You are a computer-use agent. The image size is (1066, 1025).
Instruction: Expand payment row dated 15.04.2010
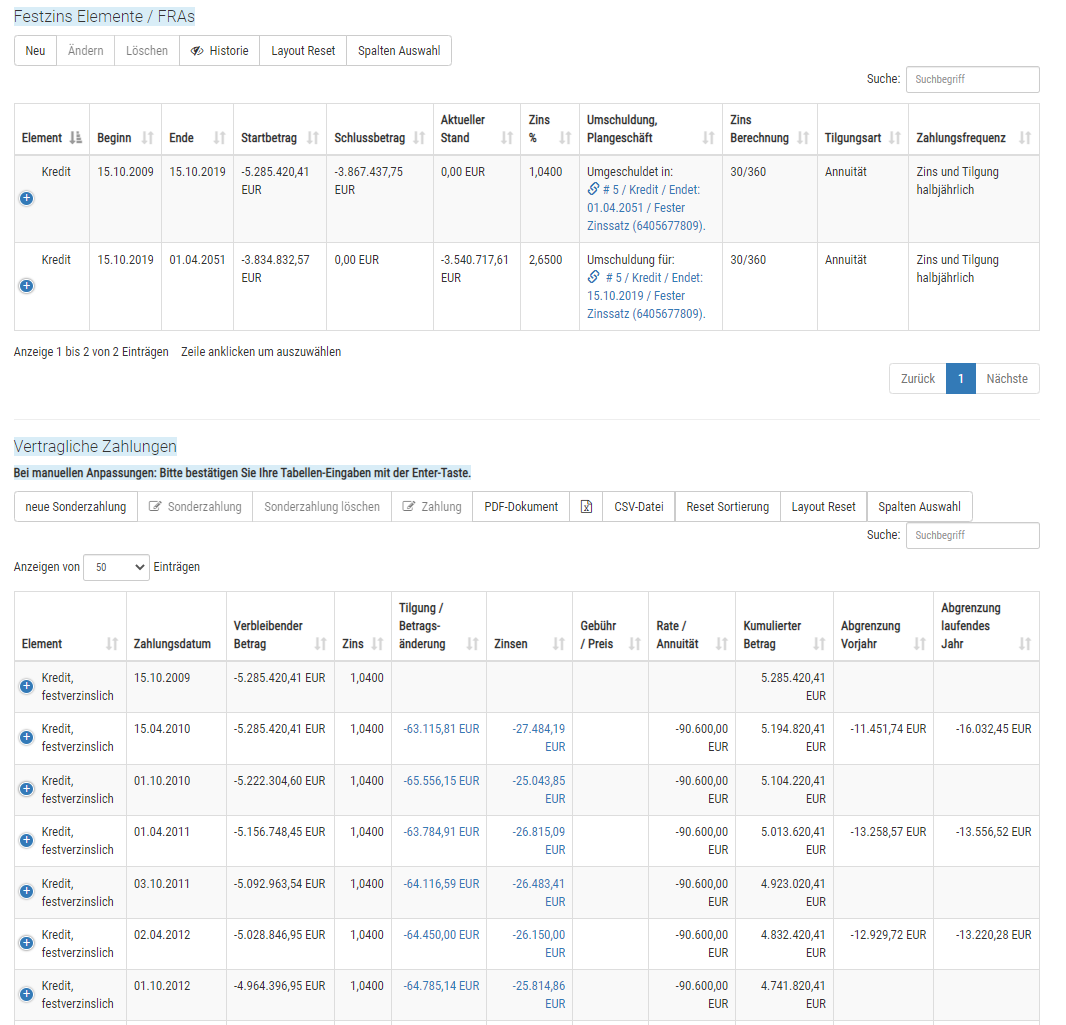[x=27, y=737]
